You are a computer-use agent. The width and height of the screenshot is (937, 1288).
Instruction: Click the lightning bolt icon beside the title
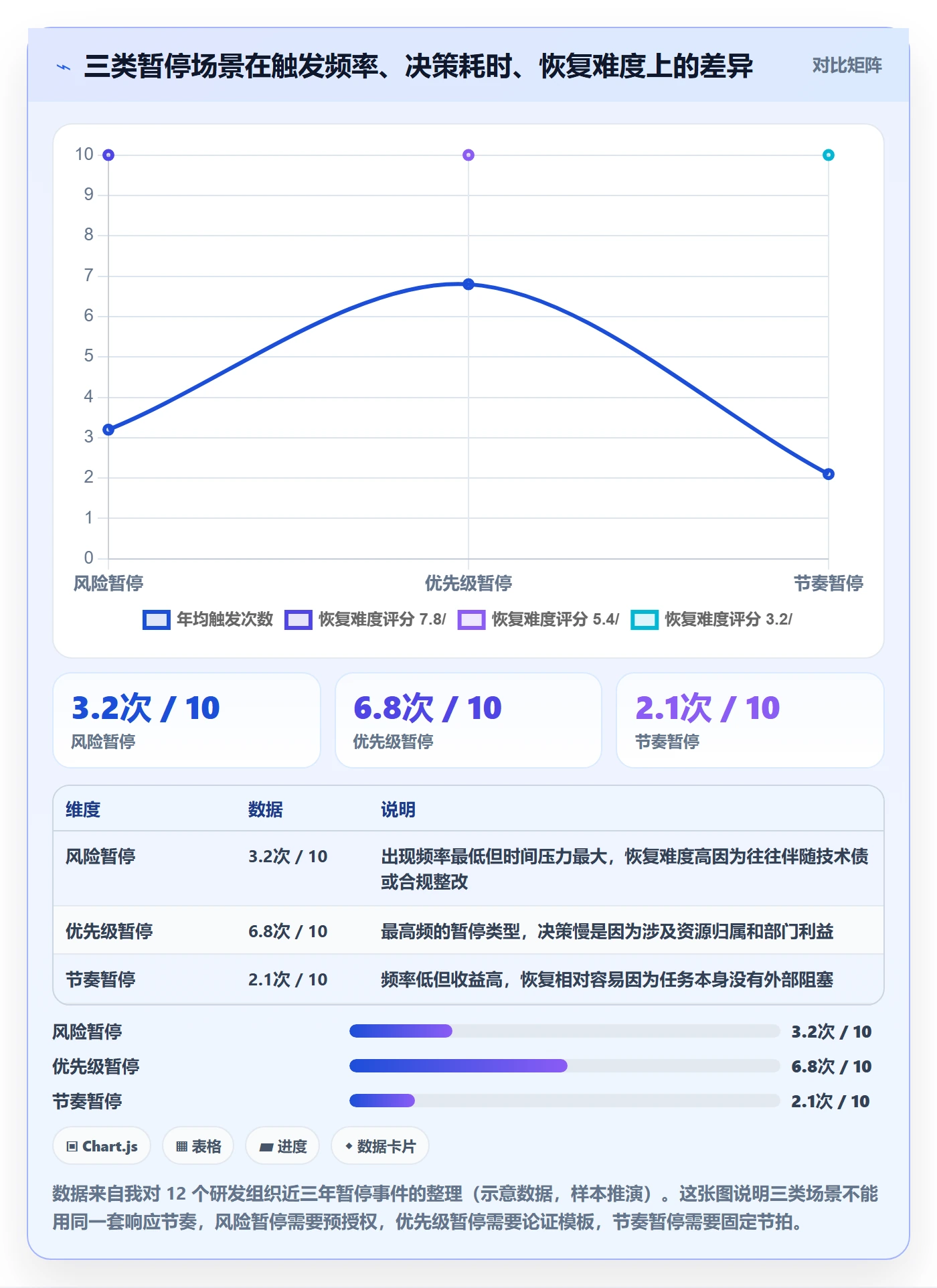point(64,67)
